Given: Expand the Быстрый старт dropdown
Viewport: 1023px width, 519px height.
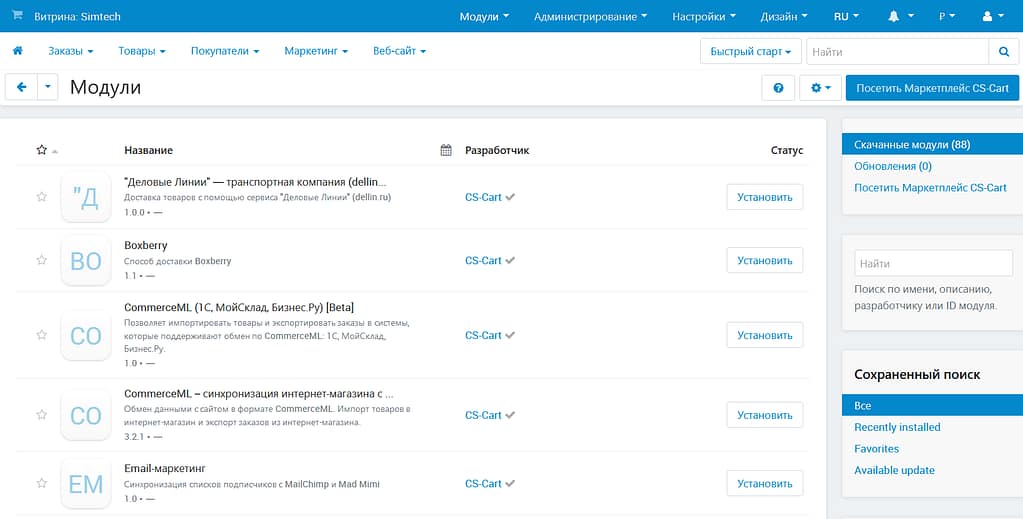Looking at the screenshot, I should pos(750,51).
